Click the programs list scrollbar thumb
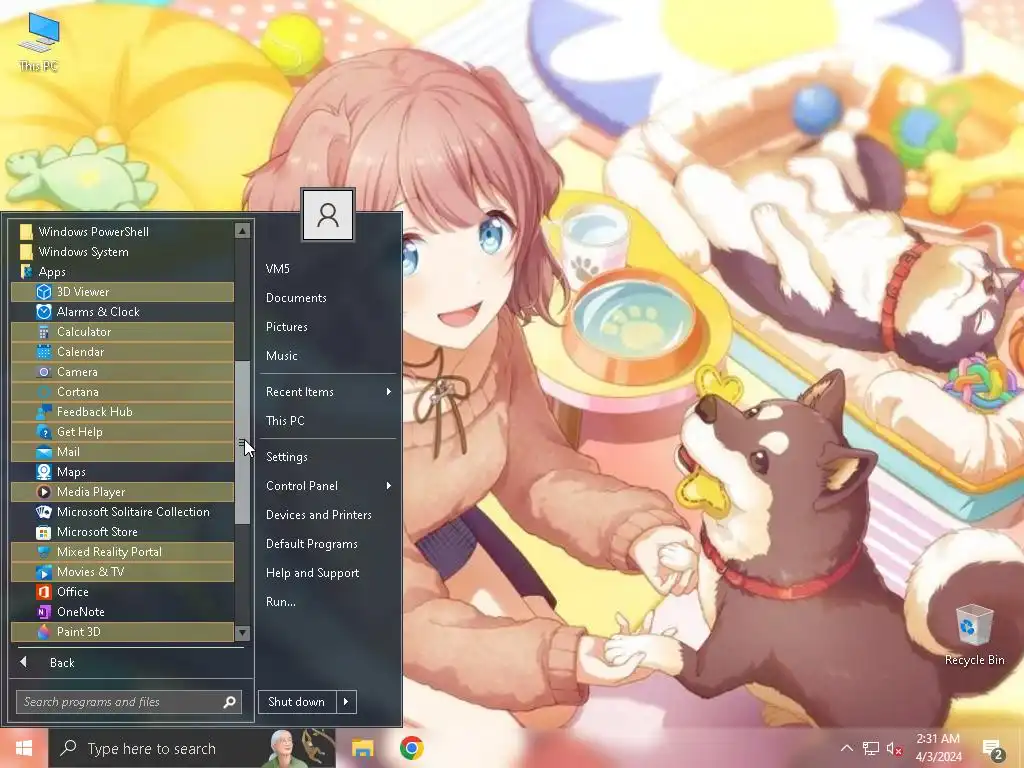The height and width of the screenshot is (768, 1024). (x=242, y=443)
